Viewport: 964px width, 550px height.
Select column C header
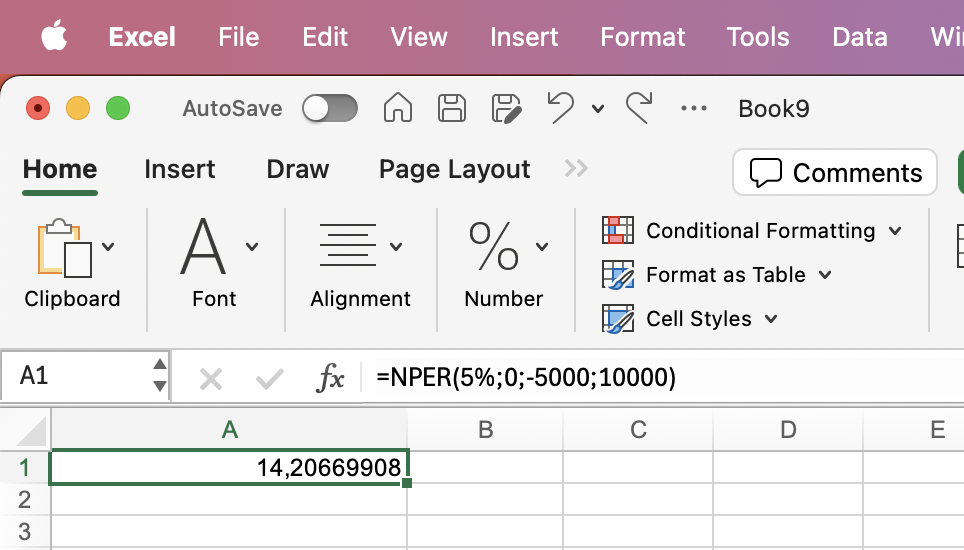coord(638,429)
